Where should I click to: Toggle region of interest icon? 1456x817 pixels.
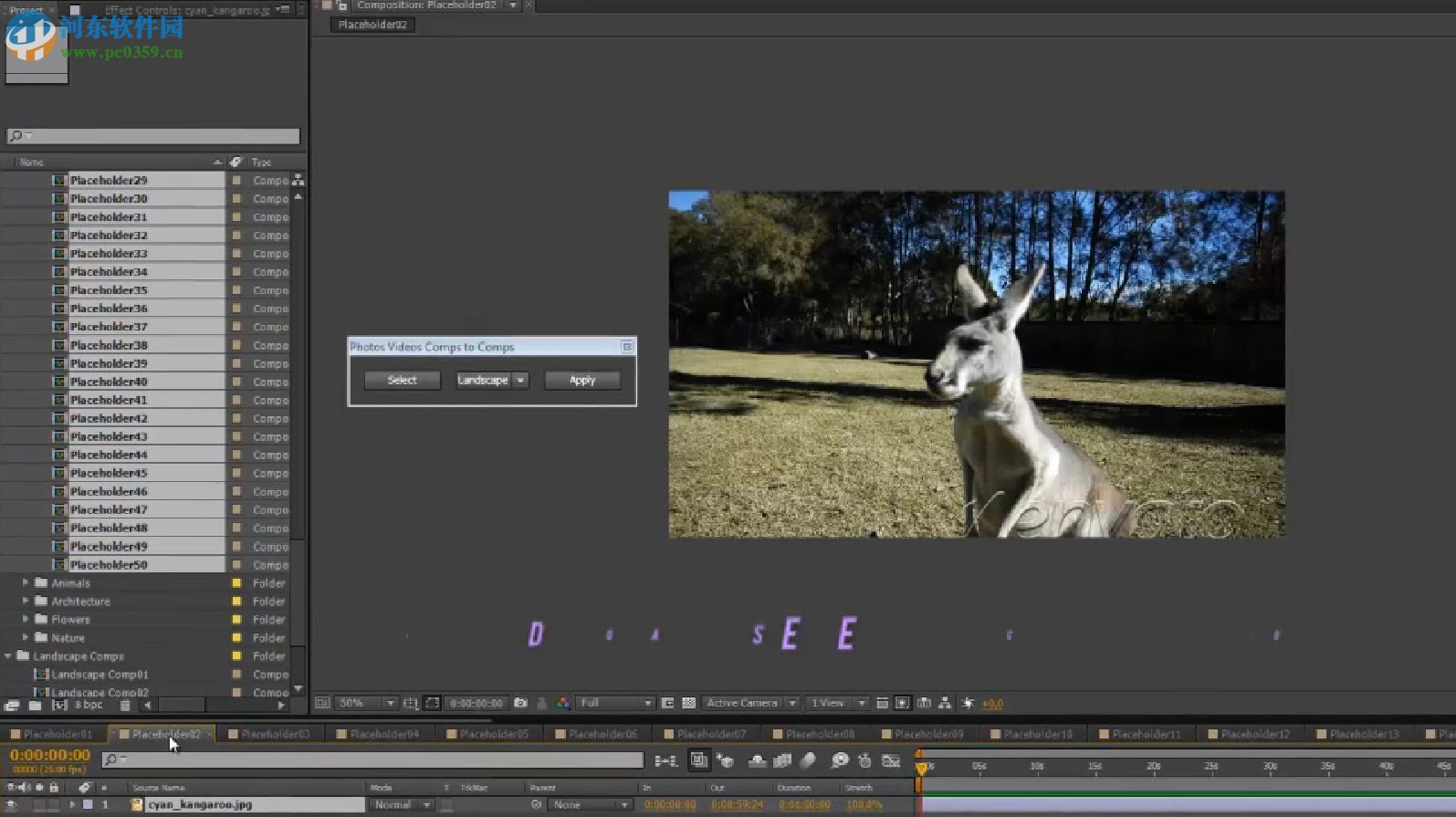(x=433, y=703)
